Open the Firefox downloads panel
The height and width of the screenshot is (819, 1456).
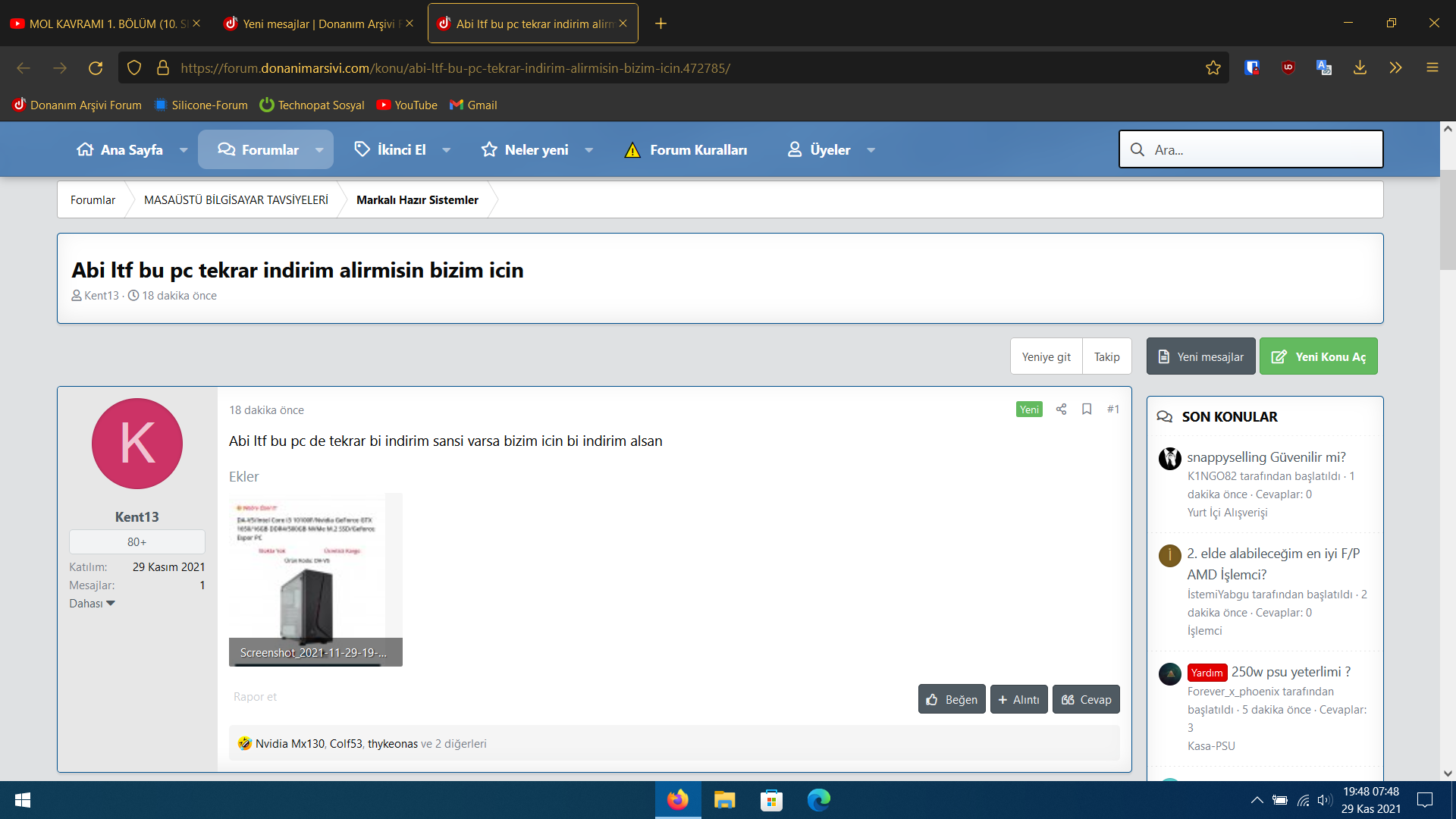click(x=1360, y=68)
